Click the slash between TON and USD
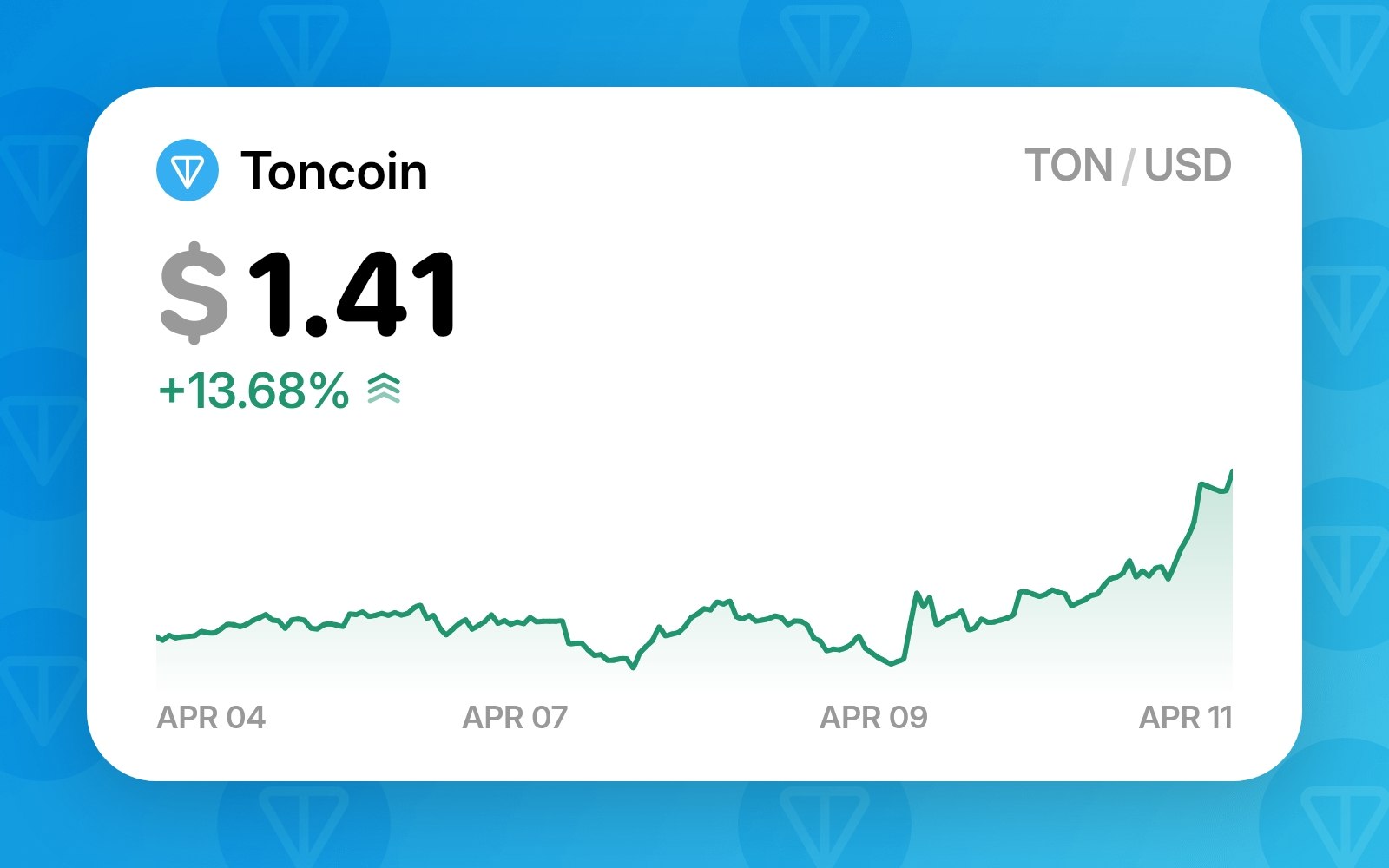 1128,166
